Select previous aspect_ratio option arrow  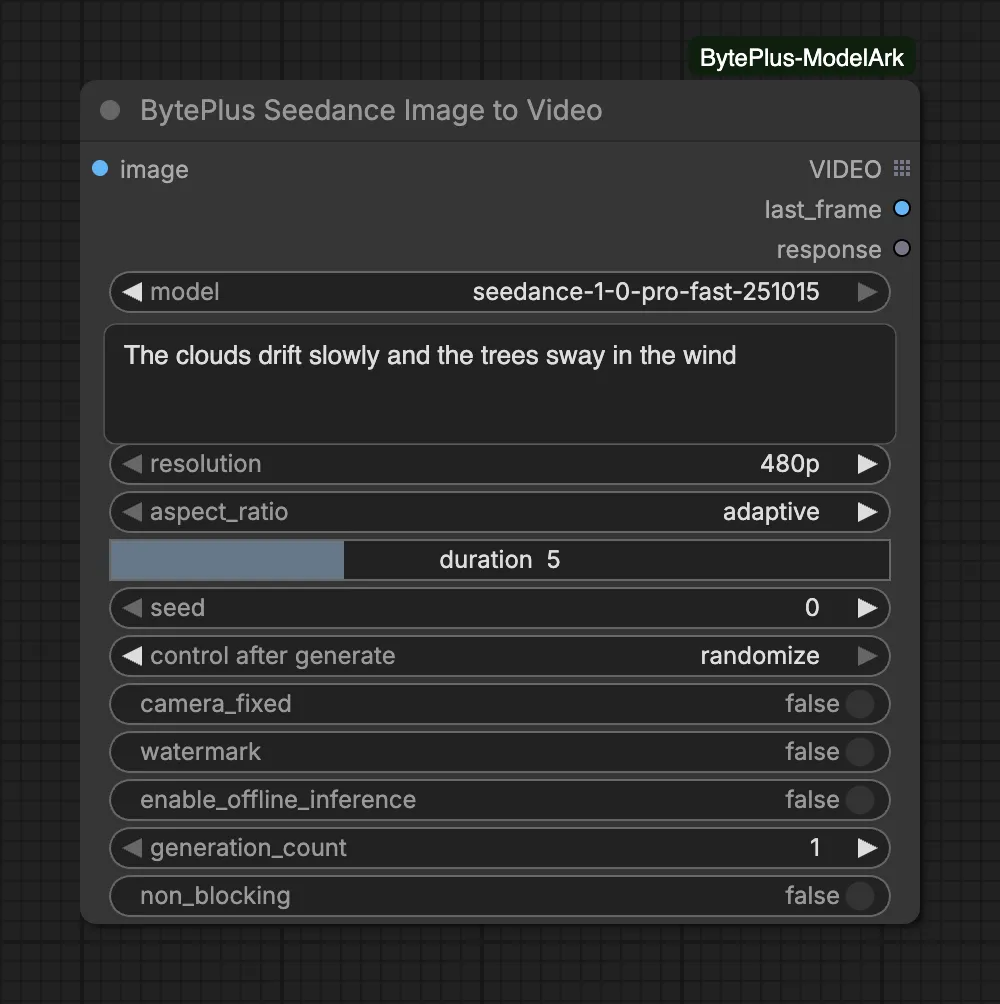pos(132,512)
